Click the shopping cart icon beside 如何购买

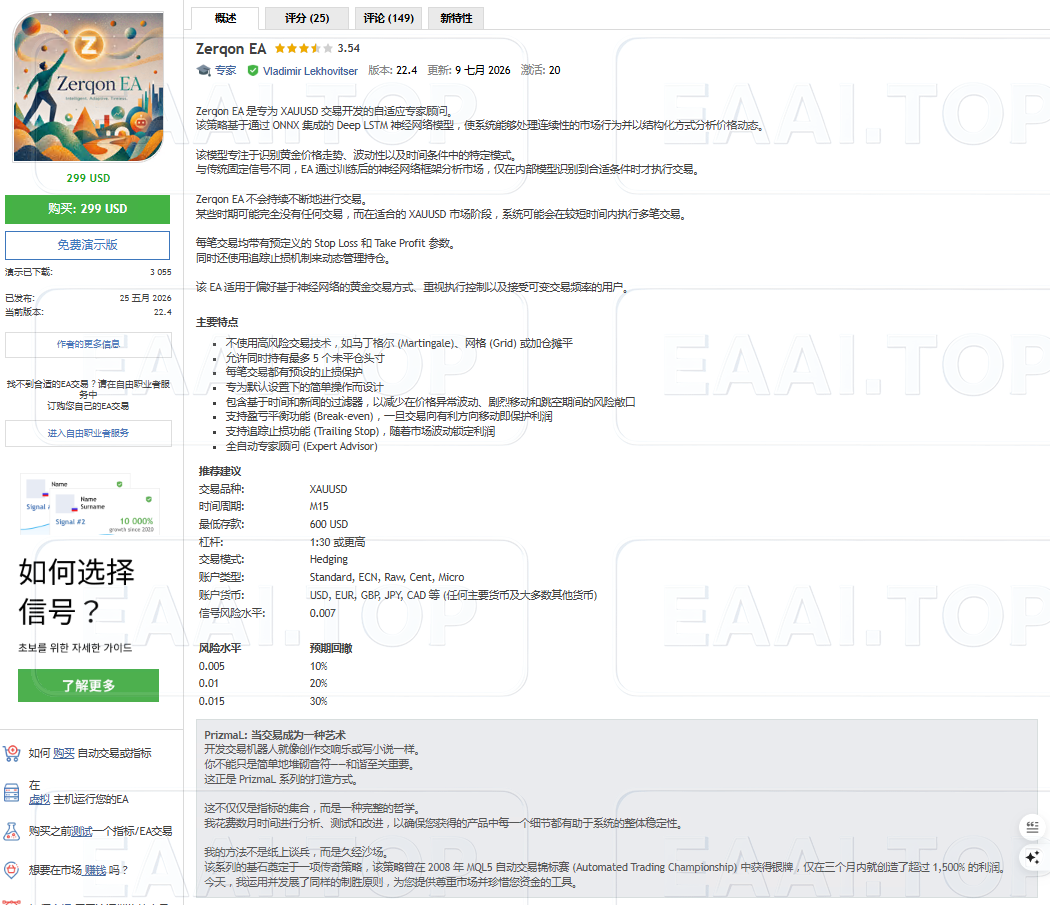(x=11, y=754)
